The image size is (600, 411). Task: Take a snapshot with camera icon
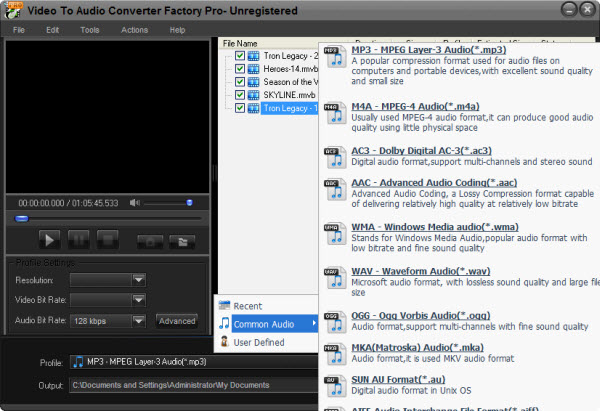click(150, 240)
